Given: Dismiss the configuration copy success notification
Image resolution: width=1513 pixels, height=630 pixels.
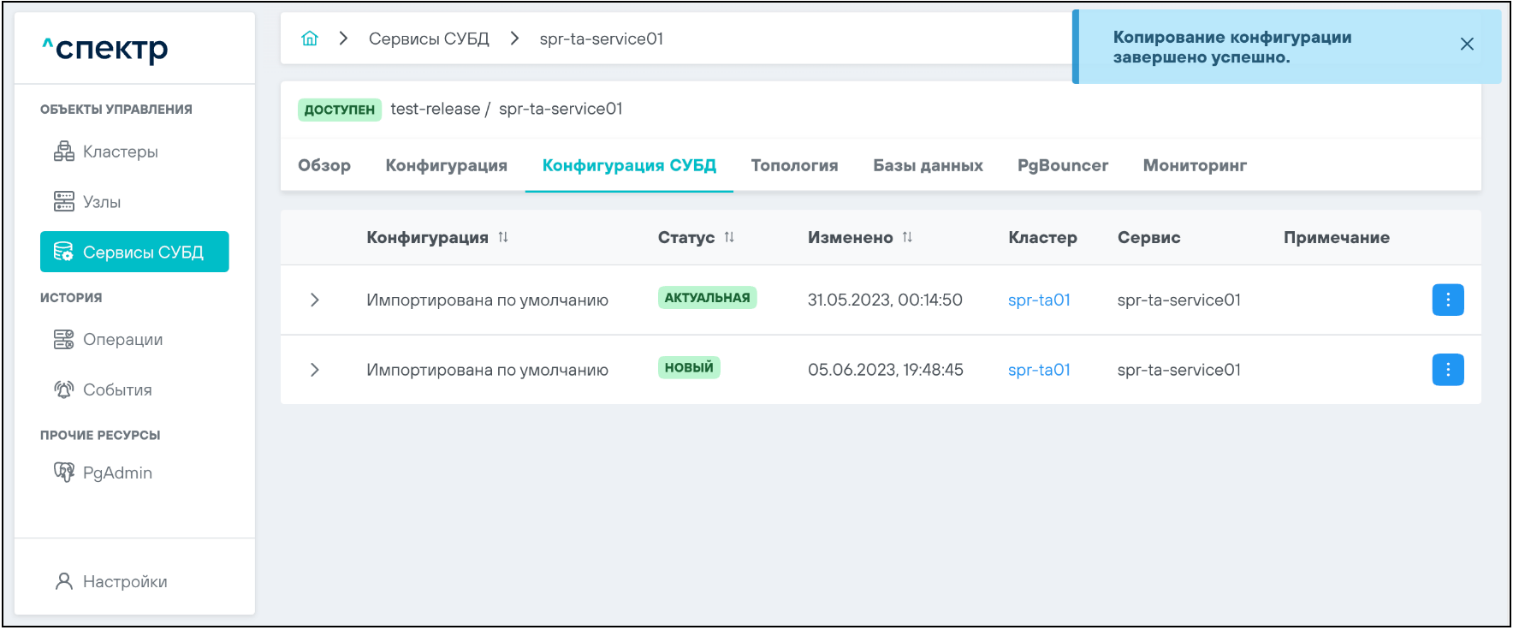Looking at the screenshot, I should point(1466,44).
